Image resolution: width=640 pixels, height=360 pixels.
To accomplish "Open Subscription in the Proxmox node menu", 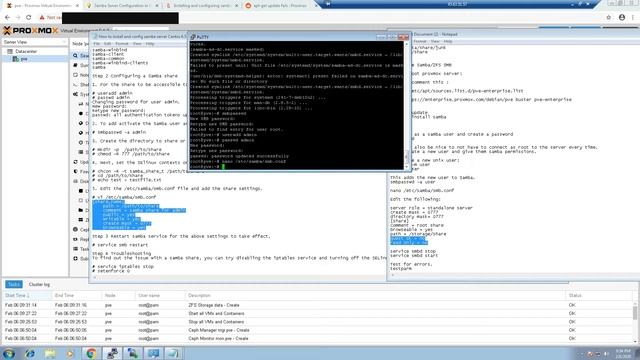I will click(x=80, y=259).
